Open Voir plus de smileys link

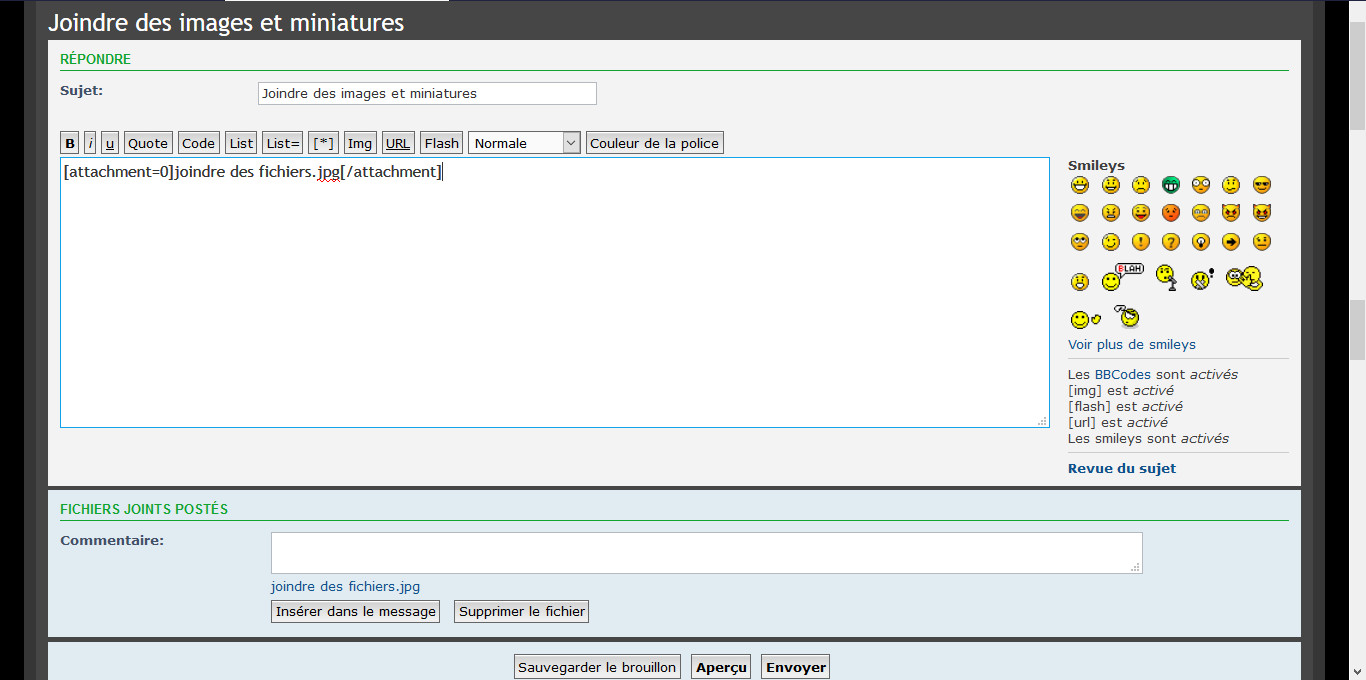[1132, 344]
